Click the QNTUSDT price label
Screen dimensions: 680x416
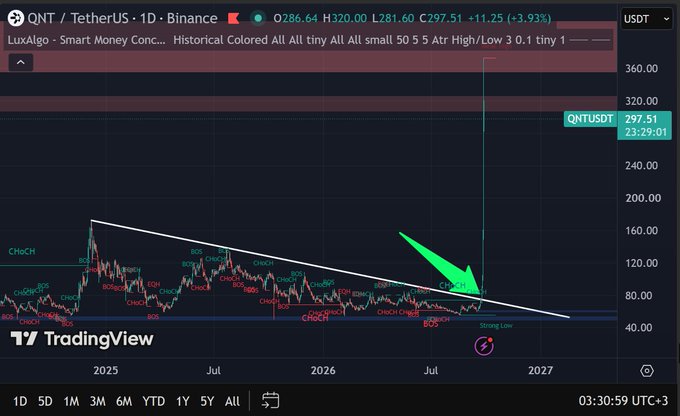click(590, 119)
